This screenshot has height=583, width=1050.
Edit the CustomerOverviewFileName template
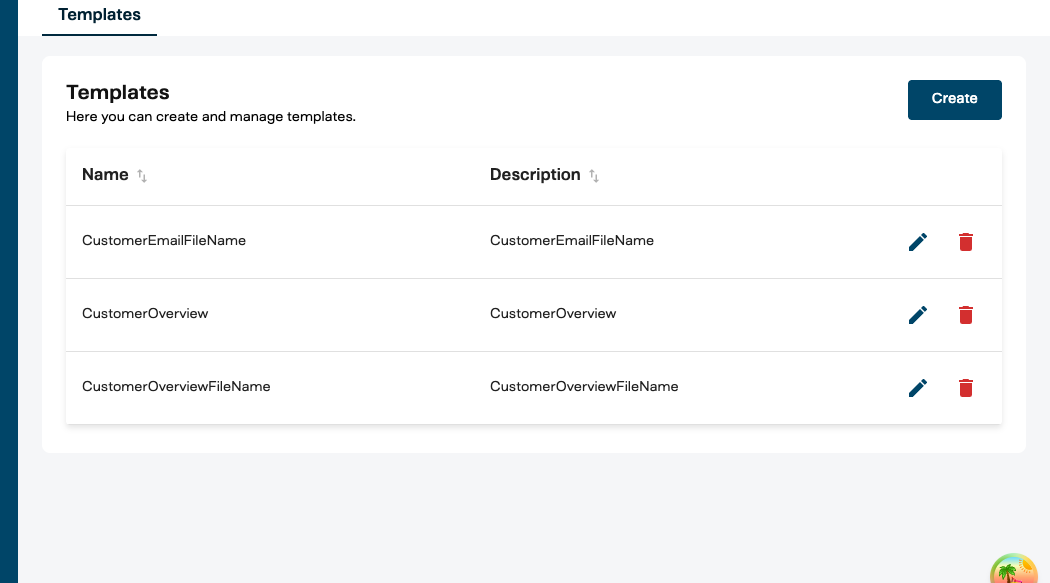point(917,388)
